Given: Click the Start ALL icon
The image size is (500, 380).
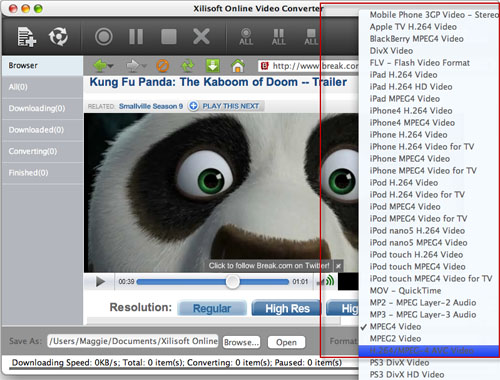Looking at the screenshot, I should 246,37.
